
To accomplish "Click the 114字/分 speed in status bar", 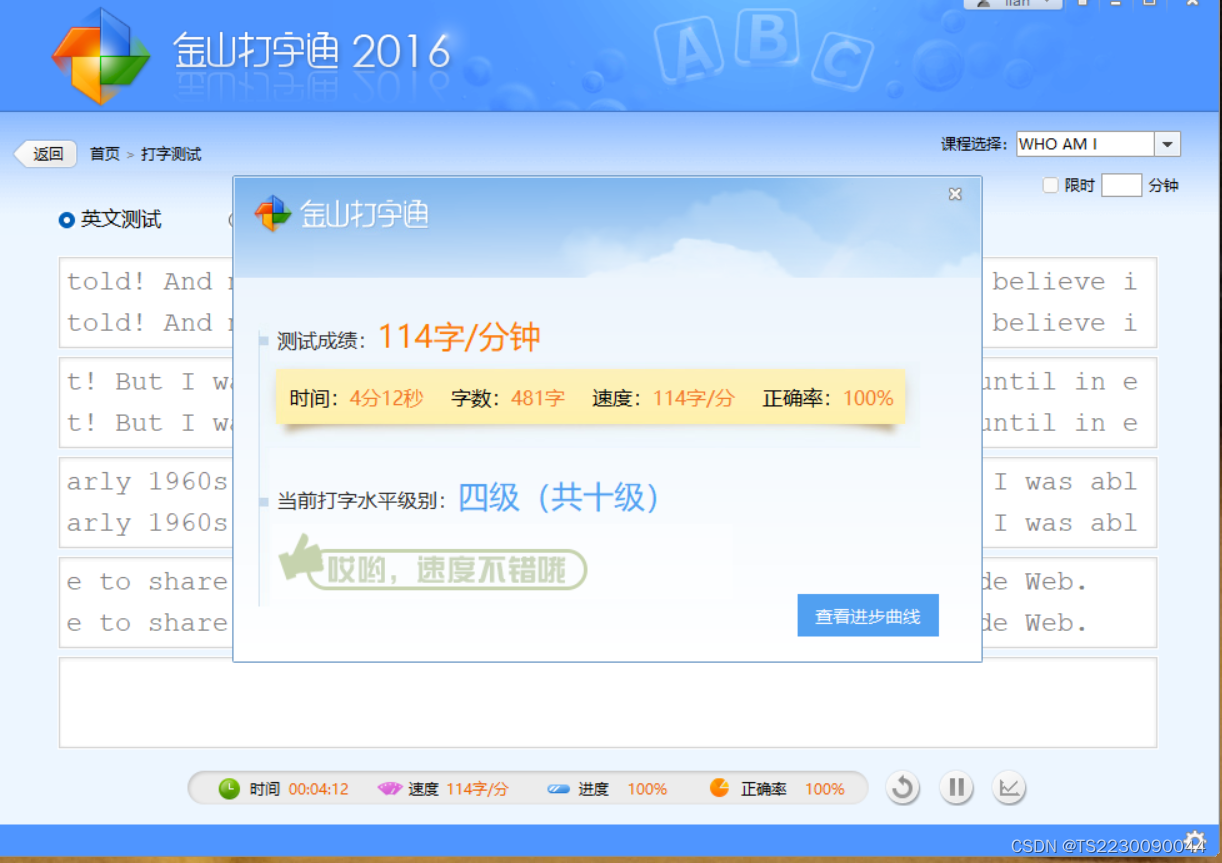I will [x=477, y=789].
